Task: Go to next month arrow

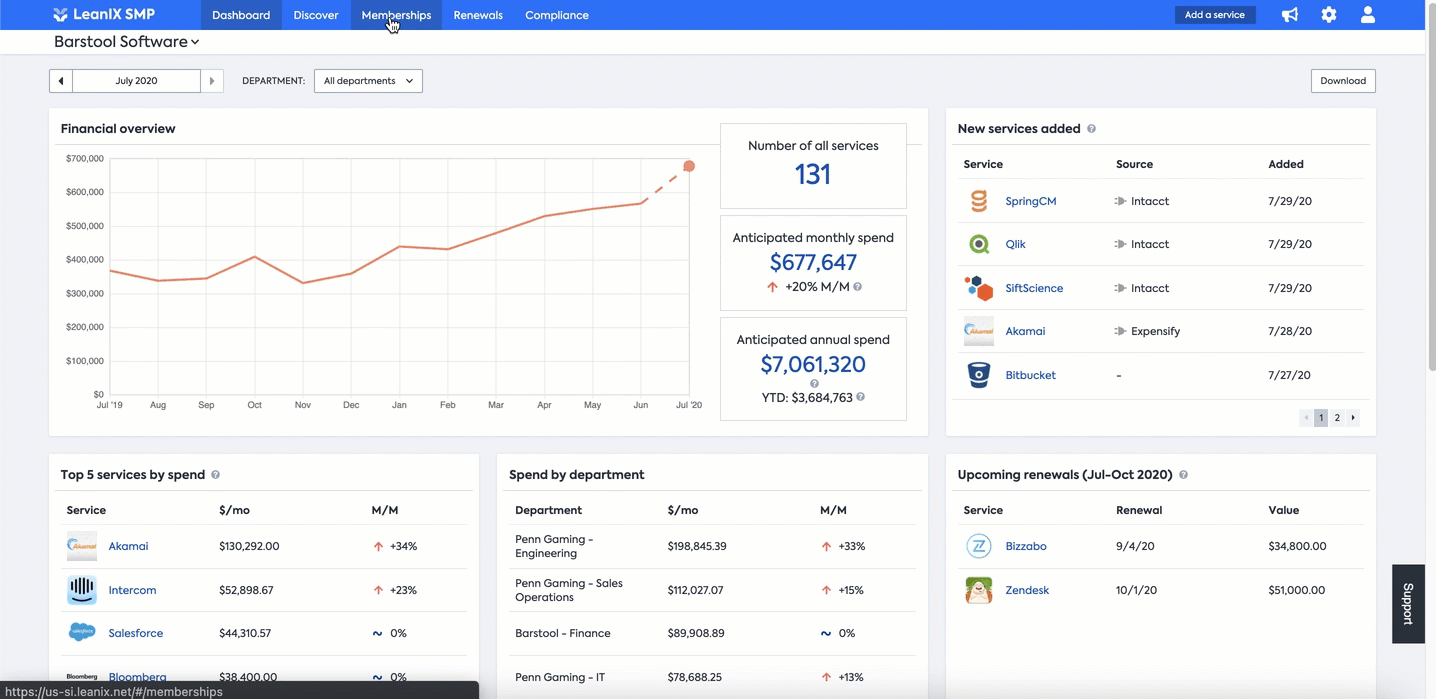Action: (212, 81)
